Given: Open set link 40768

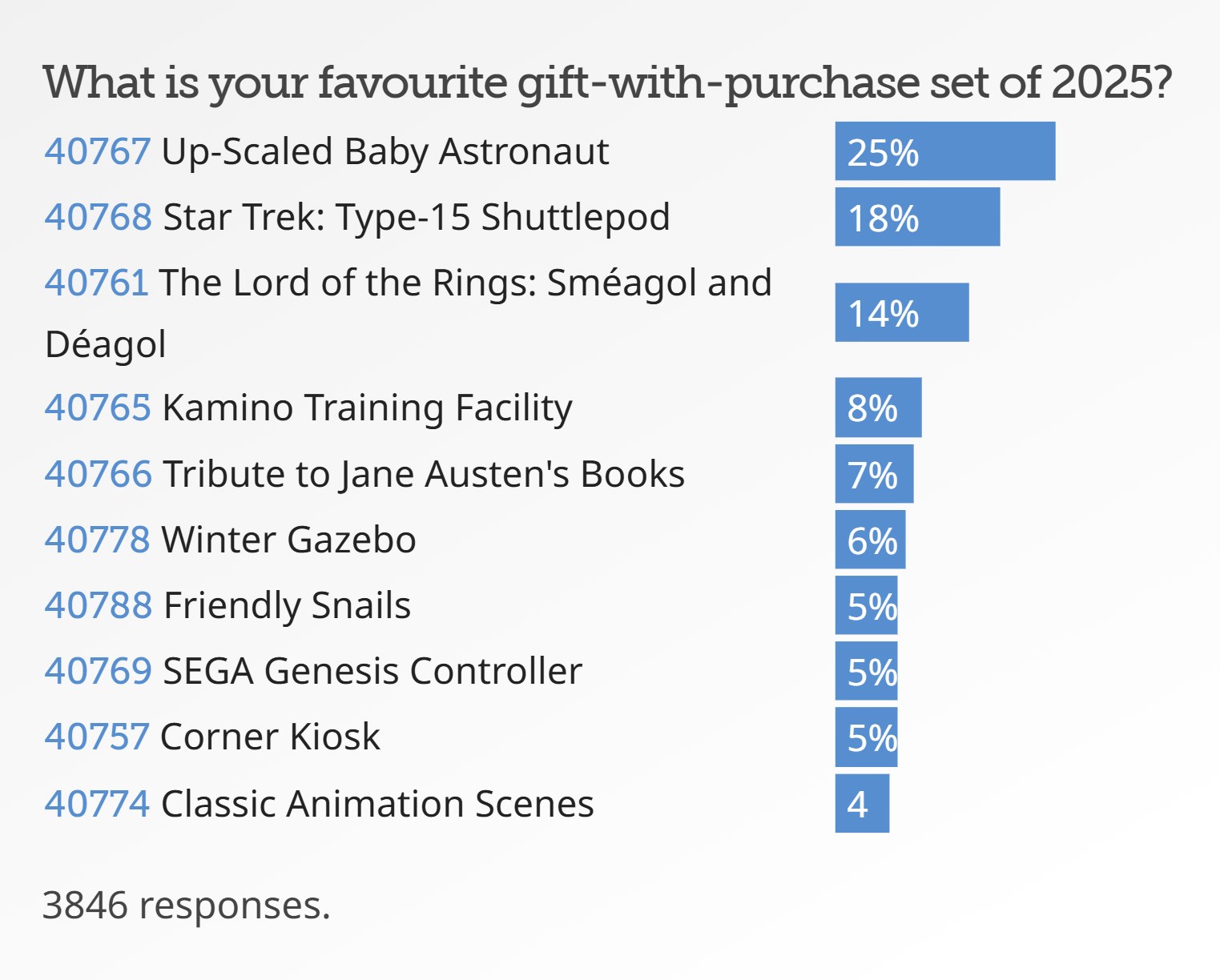Looking at the screenshot, I should 98,217.
